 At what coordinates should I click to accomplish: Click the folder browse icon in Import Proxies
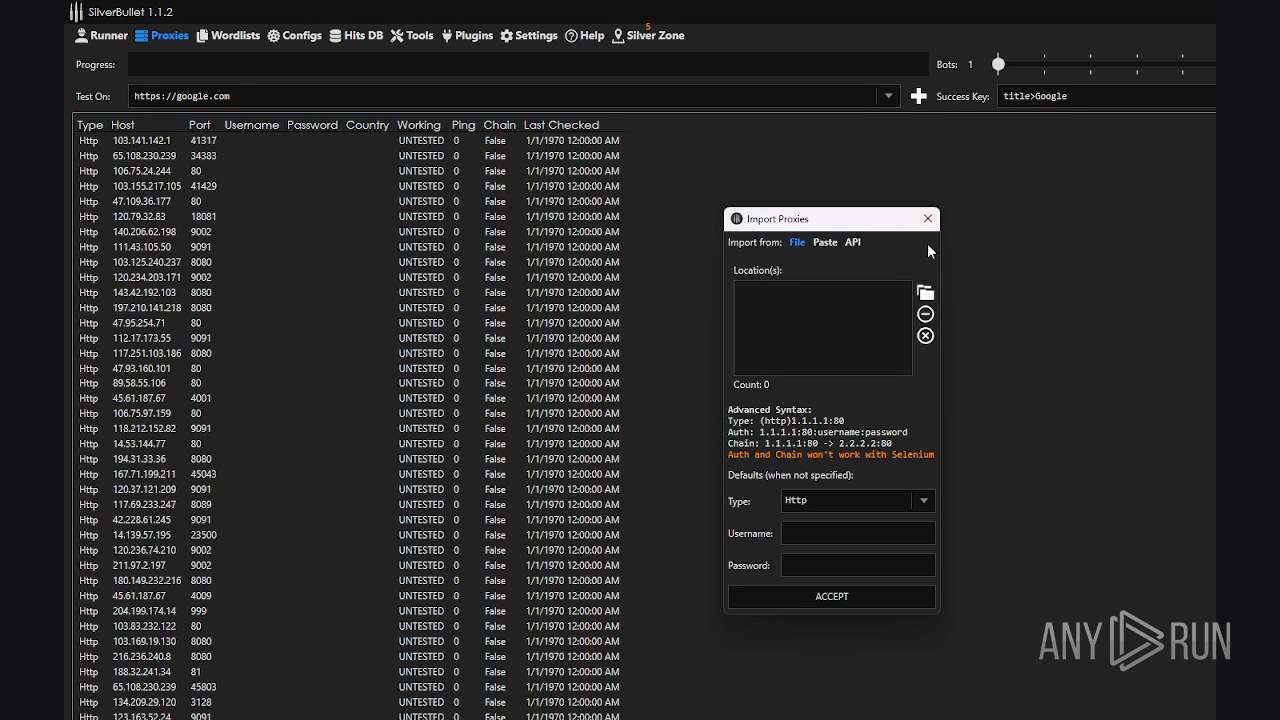click(x=925, y=292)
